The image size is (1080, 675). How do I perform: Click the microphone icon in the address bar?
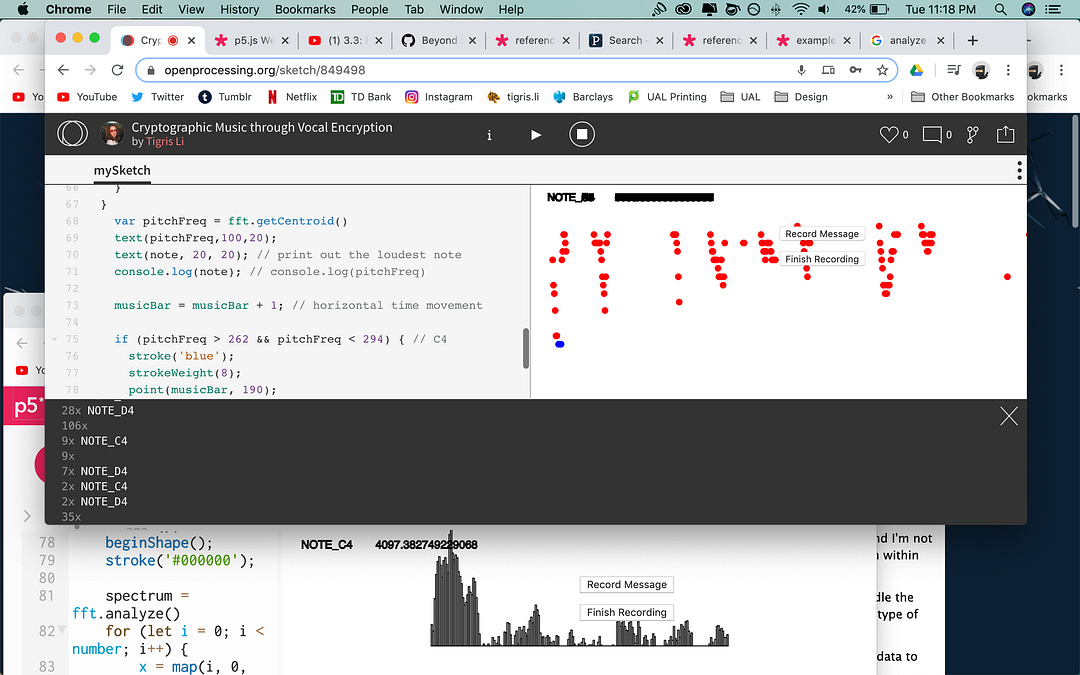point(801,70)
